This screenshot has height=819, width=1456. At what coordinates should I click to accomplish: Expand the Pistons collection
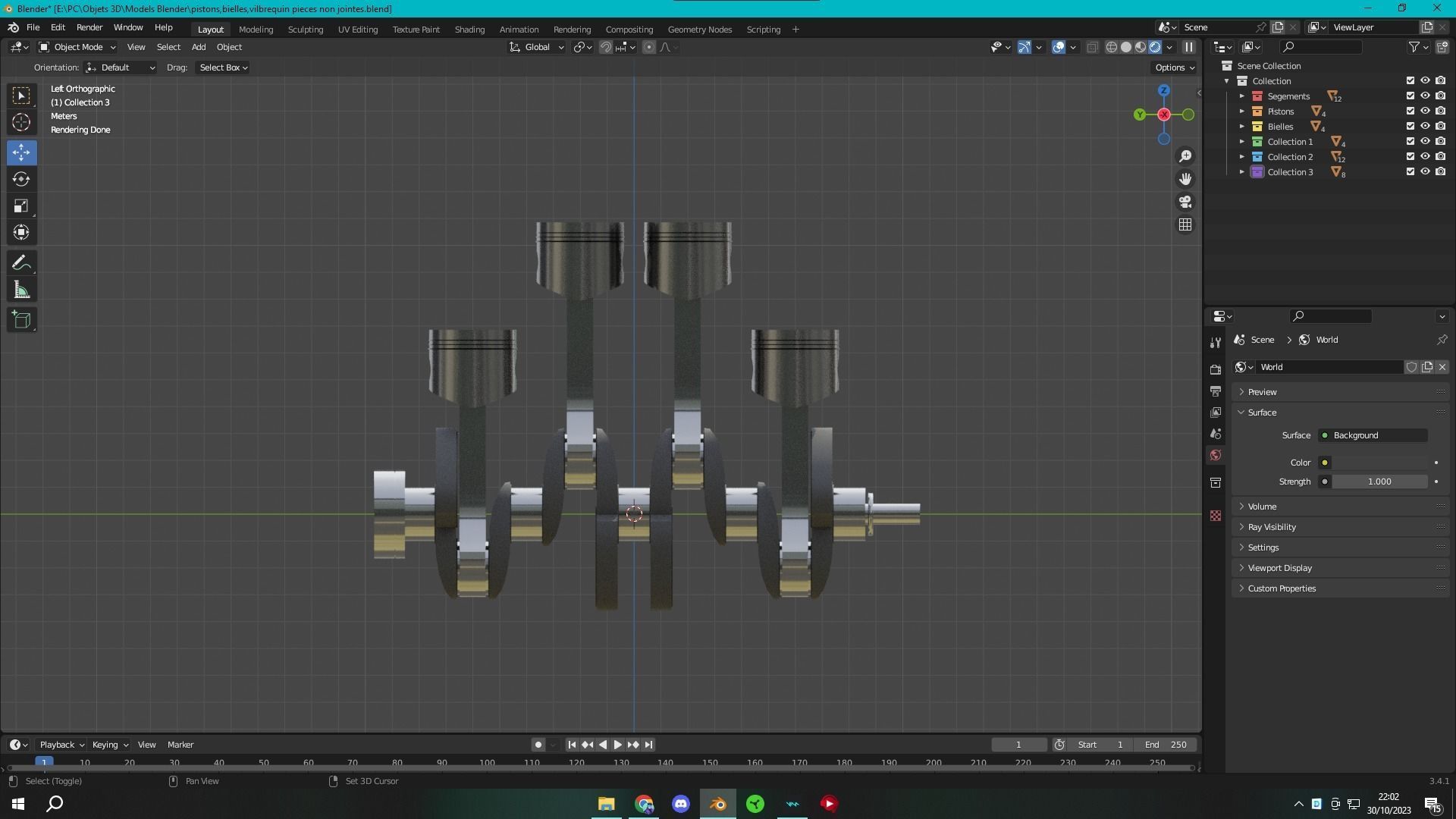pyautogui.click(x=1242, y=111)
